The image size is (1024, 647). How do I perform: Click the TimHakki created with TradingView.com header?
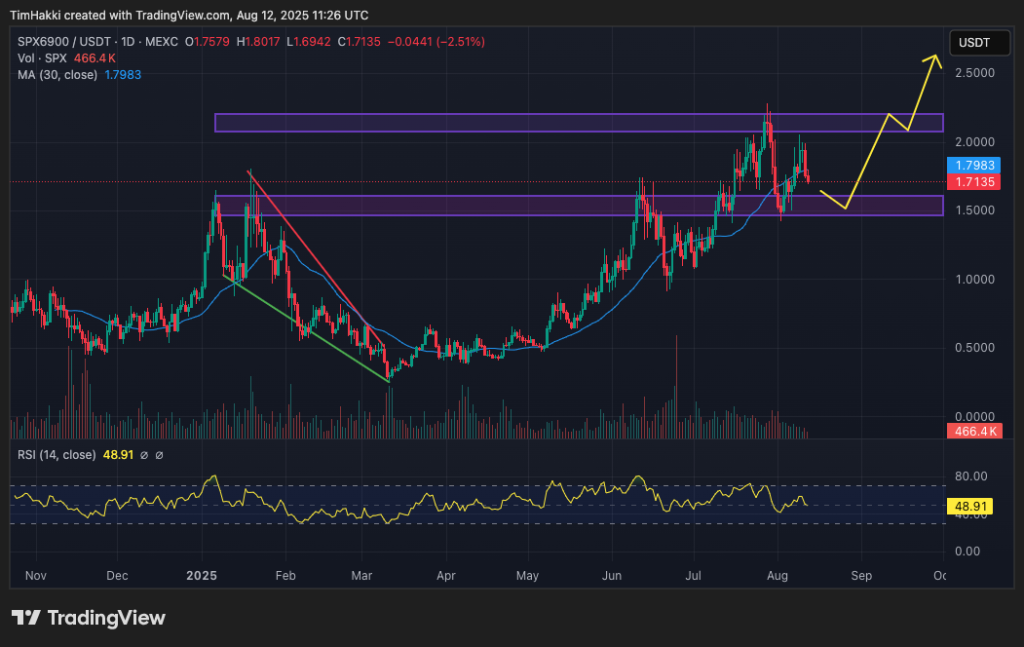(x=189, y=15)
